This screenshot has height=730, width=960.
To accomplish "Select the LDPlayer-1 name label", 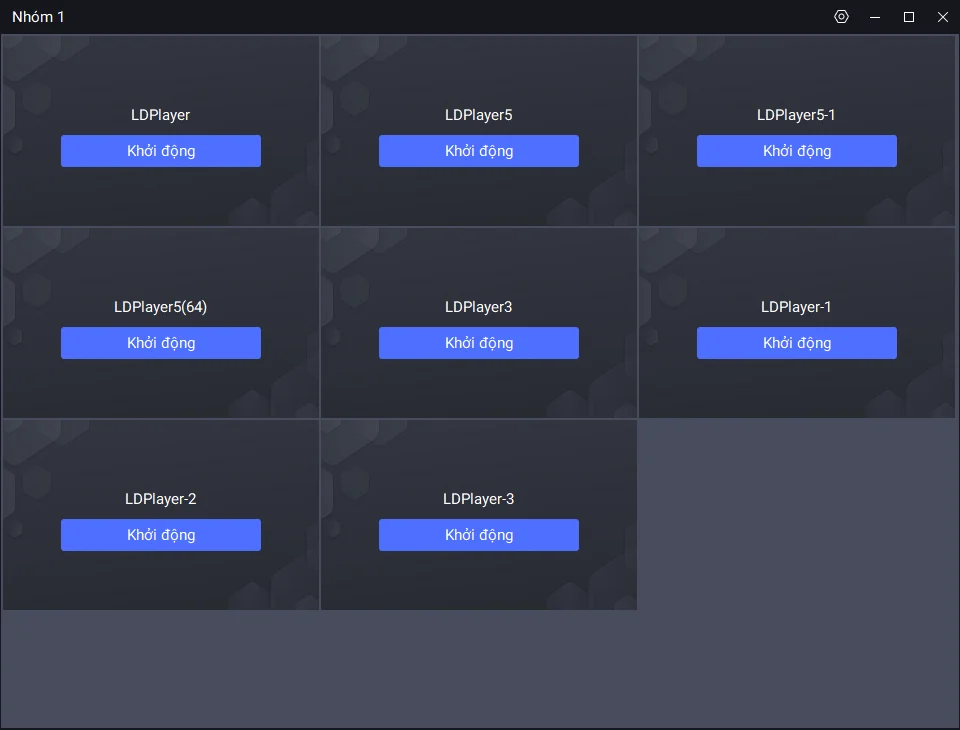I will click(x=796, y=307).
